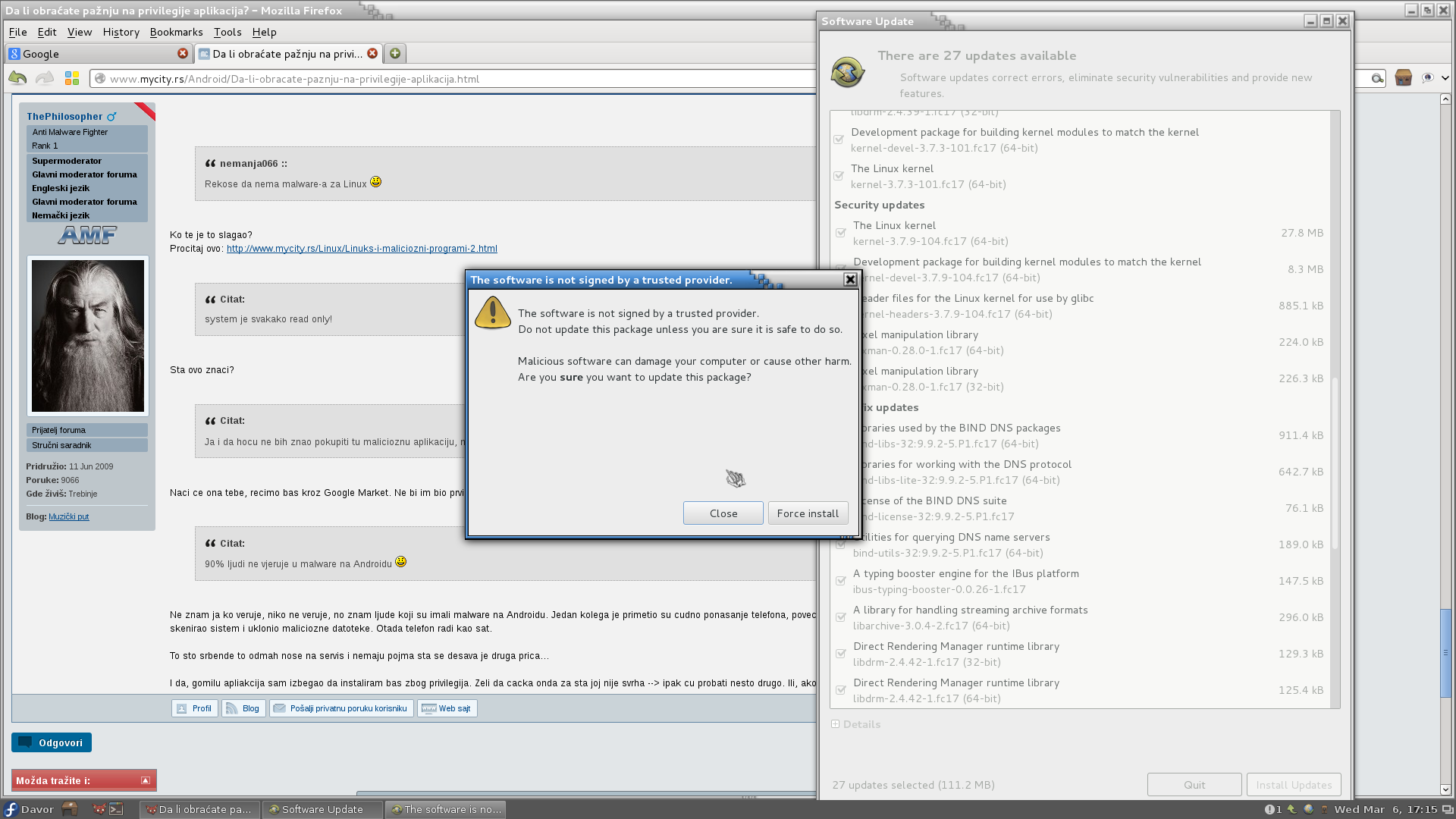The height and width of the screenshot is (819, 1456).
Task: Uncheck the ibus-typing-booster update checkbox
Action: [x=840, y=582]
